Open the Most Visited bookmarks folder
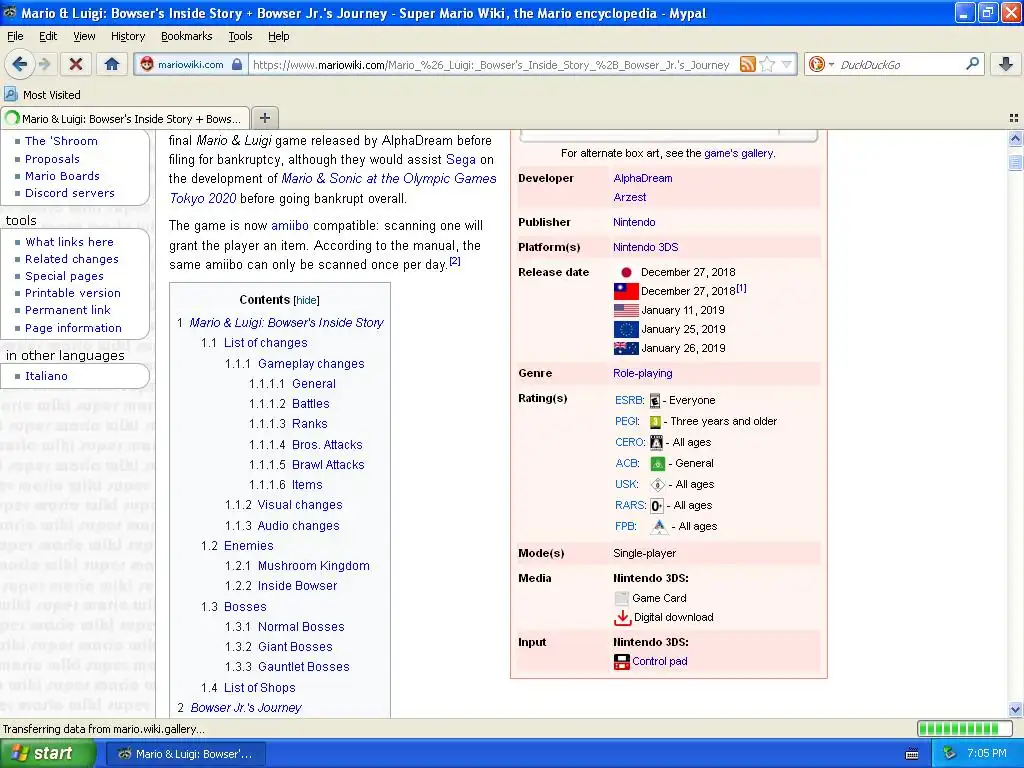The height and width of the screenshot is (768, 1024). (x=43, y=95)
